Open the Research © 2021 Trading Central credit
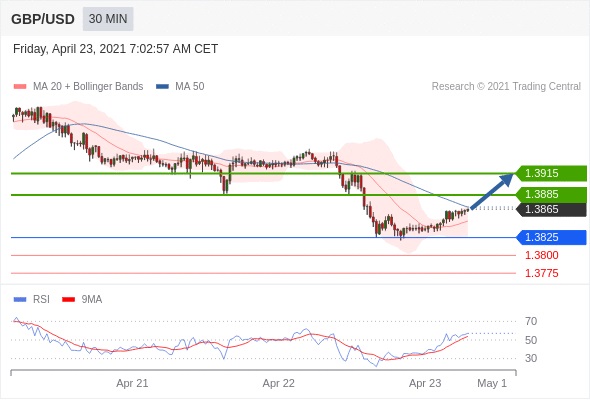Viewport: 590px width, 400px height. [x=506, y=87]
